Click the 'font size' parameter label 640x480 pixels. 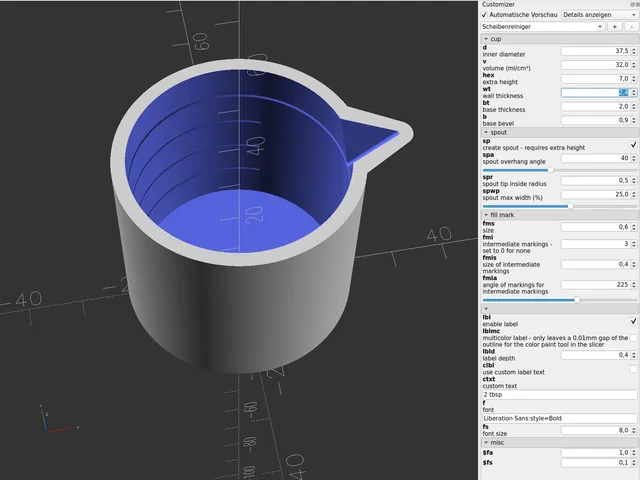click(x=494, y=433)
